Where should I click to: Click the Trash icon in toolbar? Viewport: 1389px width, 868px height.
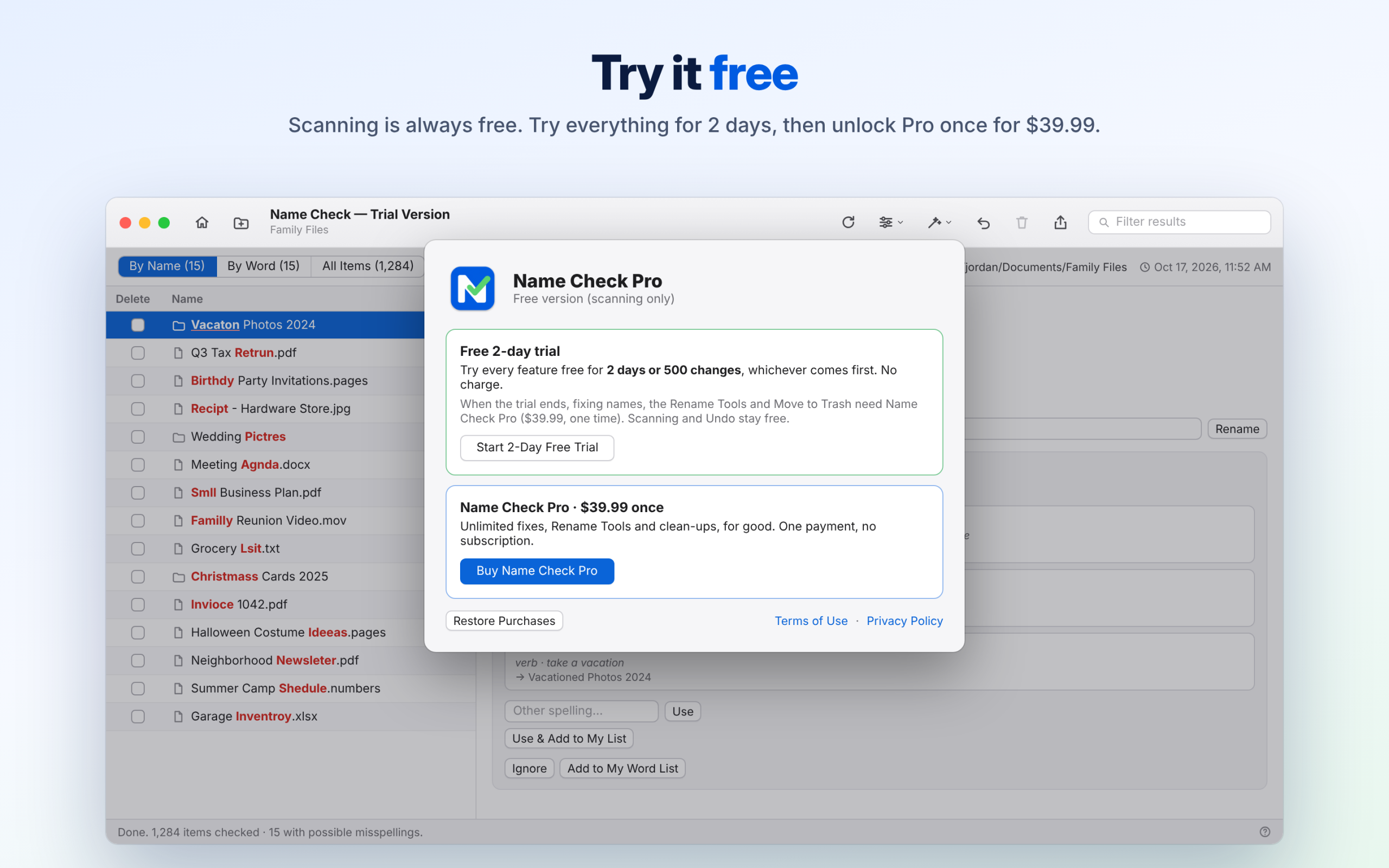(1022, 222)
